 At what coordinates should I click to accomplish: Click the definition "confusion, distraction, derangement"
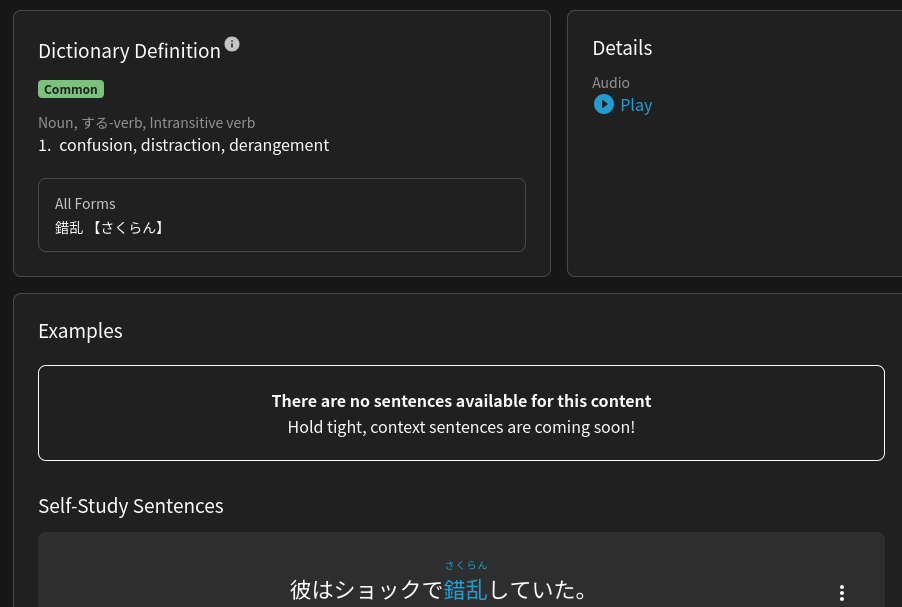pyautogui.click(x=193, y=145)
